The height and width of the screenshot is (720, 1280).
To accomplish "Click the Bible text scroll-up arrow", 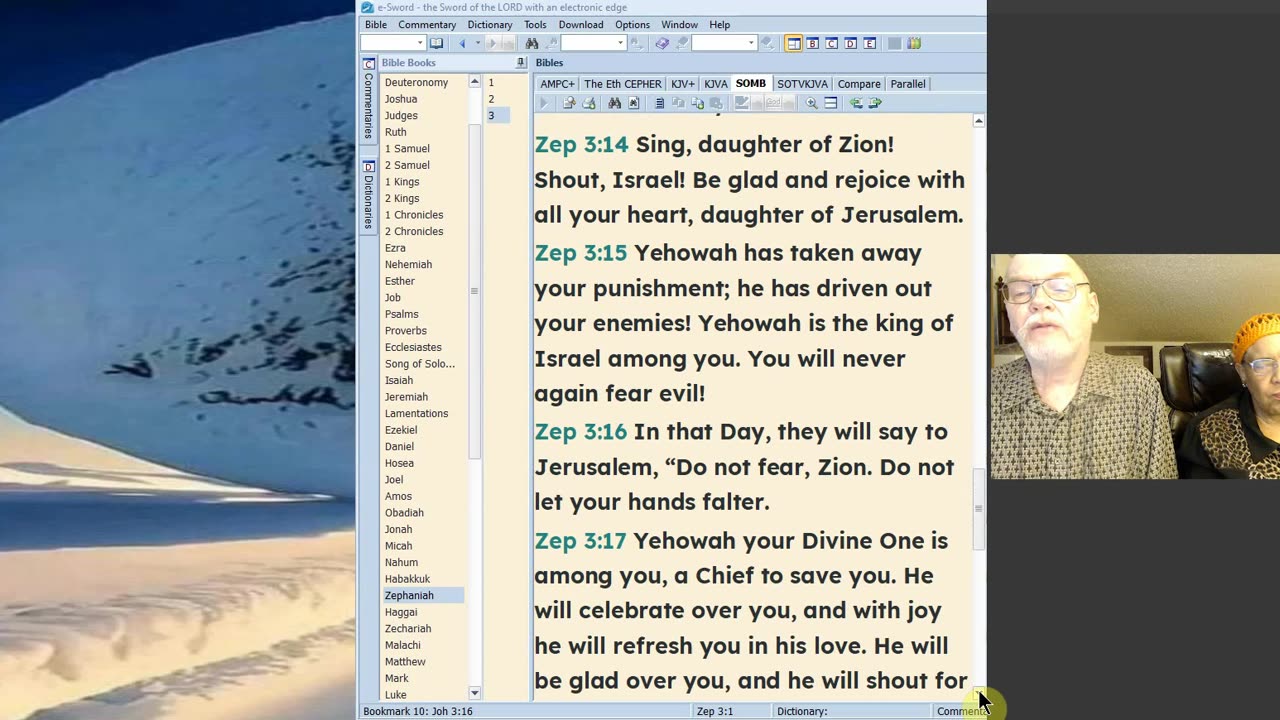I will click(x=978, y=121).
